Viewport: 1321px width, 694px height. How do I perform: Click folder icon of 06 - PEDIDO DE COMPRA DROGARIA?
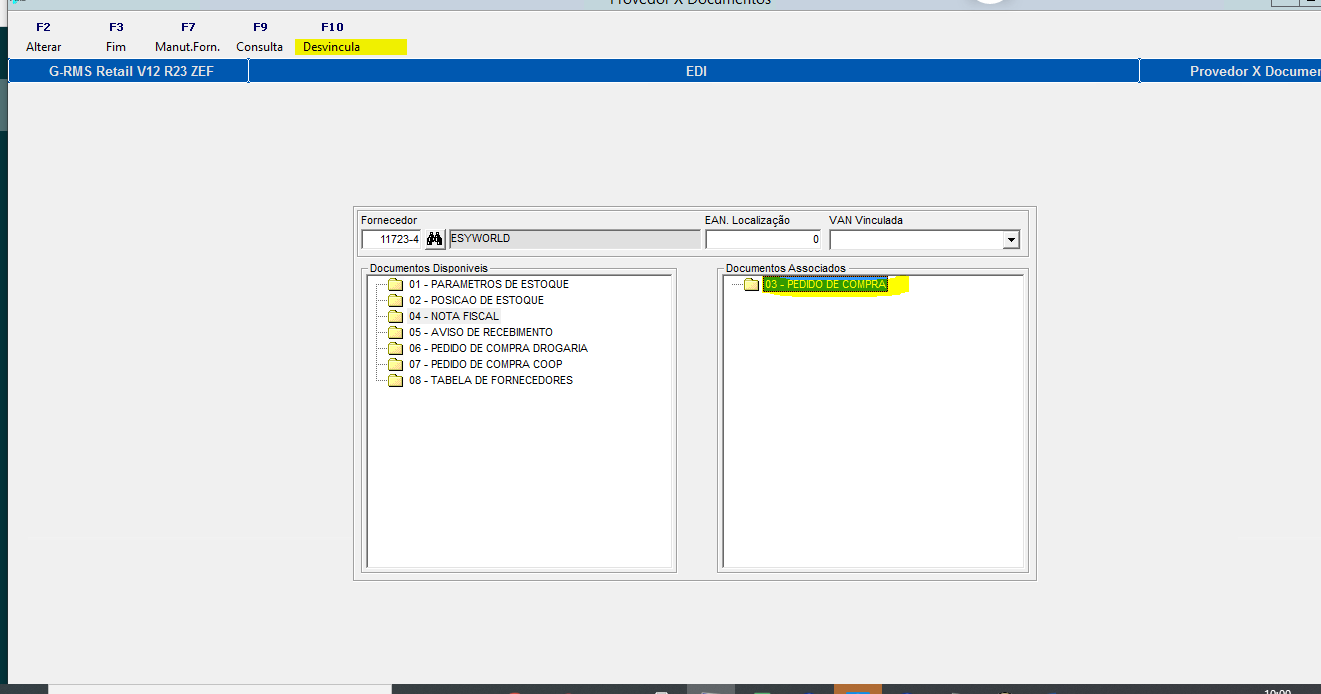pos(395,348)
